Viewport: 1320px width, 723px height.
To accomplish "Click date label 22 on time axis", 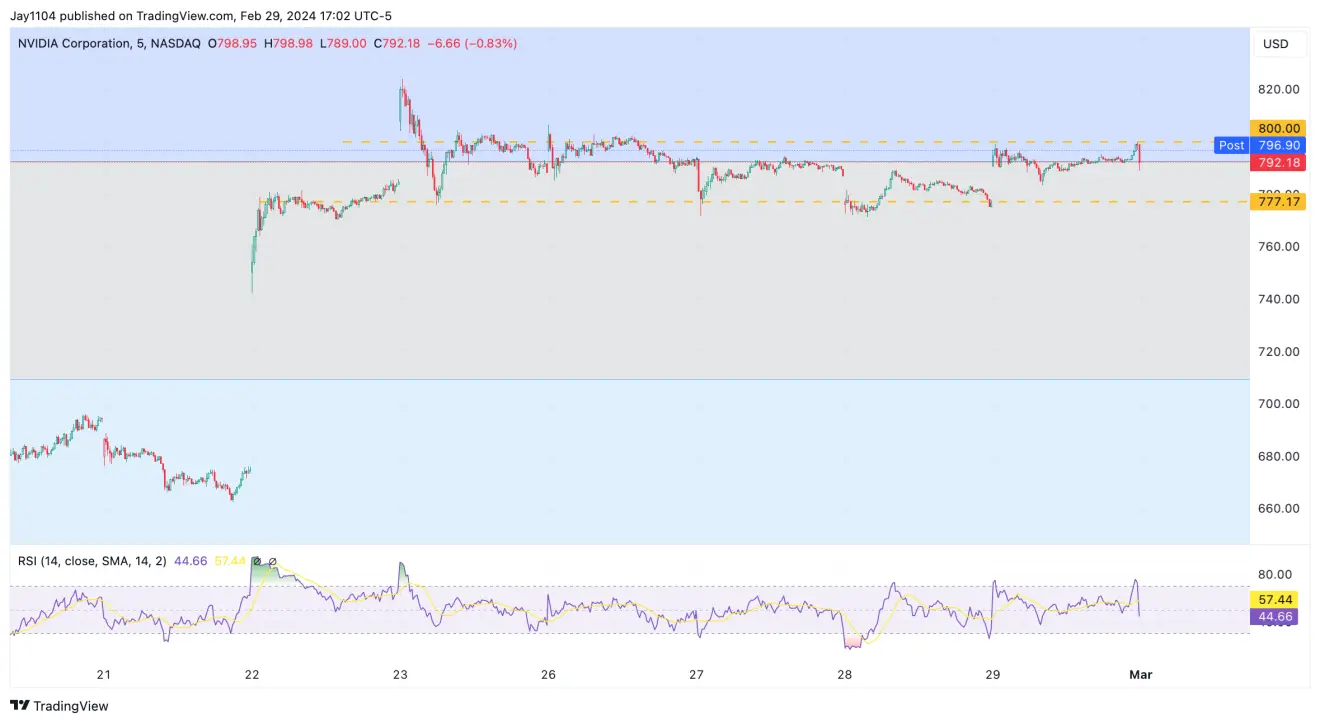I will coord(252,674).
